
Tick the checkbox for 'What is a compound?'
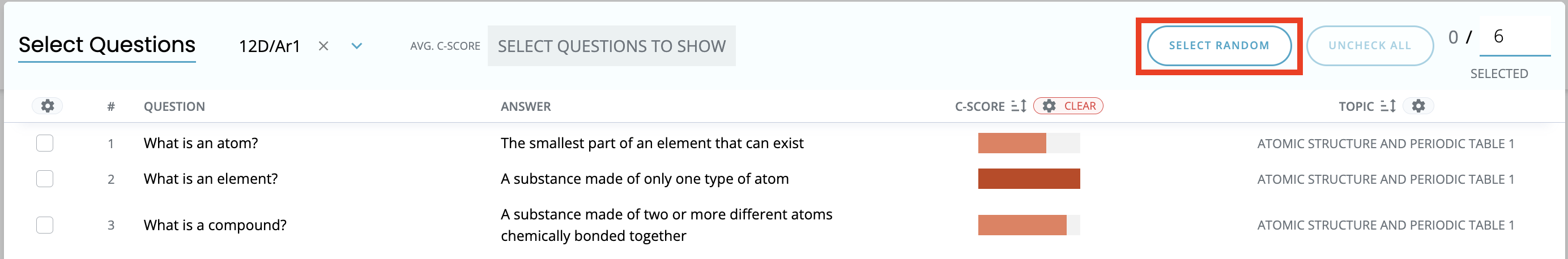pyautogui.click(x=44, y=225)
